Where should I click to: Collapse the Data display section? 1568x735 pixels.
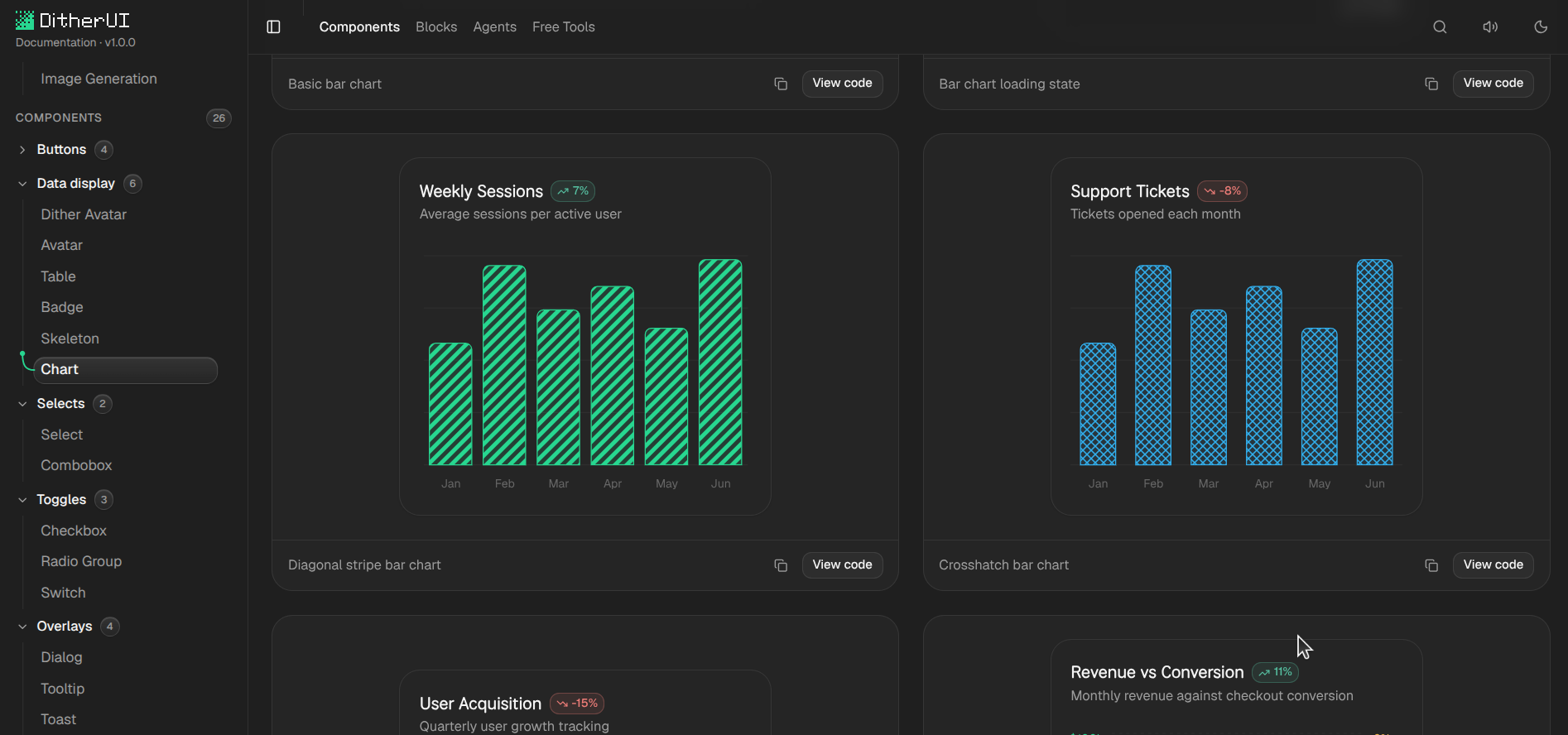click(x=22, y=184)
